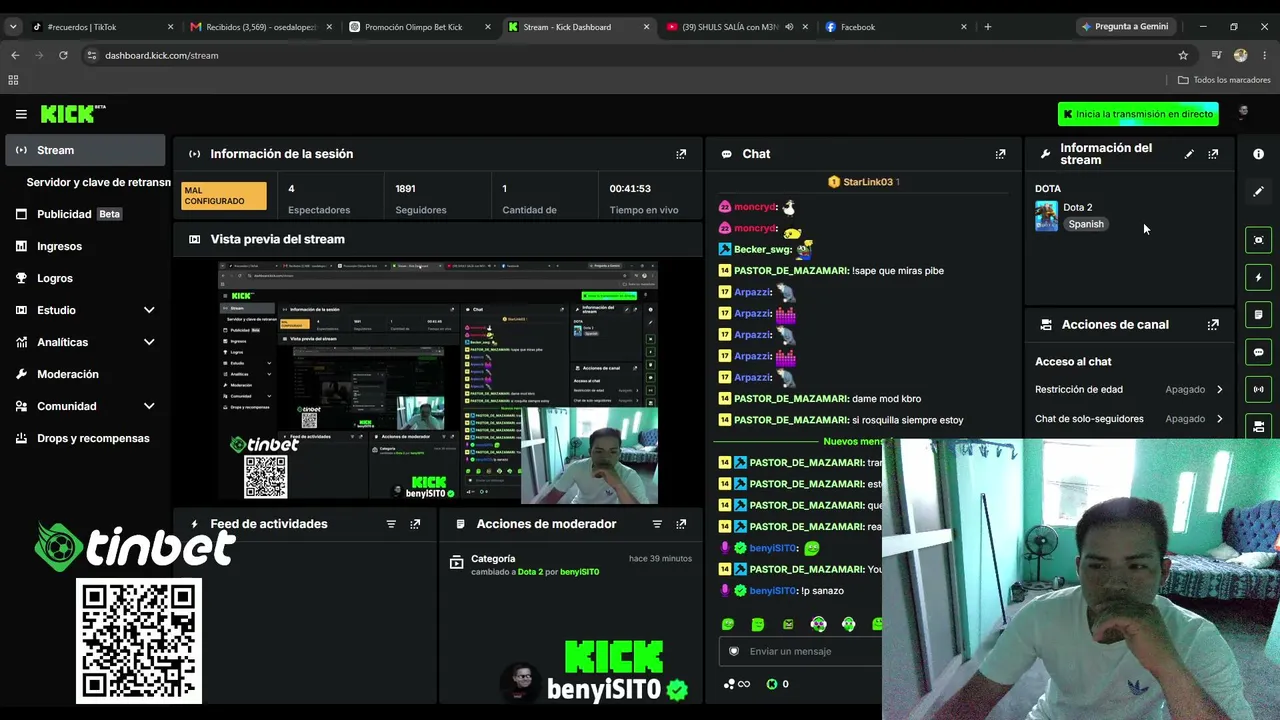
Task: Click the Nuevos mensajes indicator in chat
Action: click(852, 441)
